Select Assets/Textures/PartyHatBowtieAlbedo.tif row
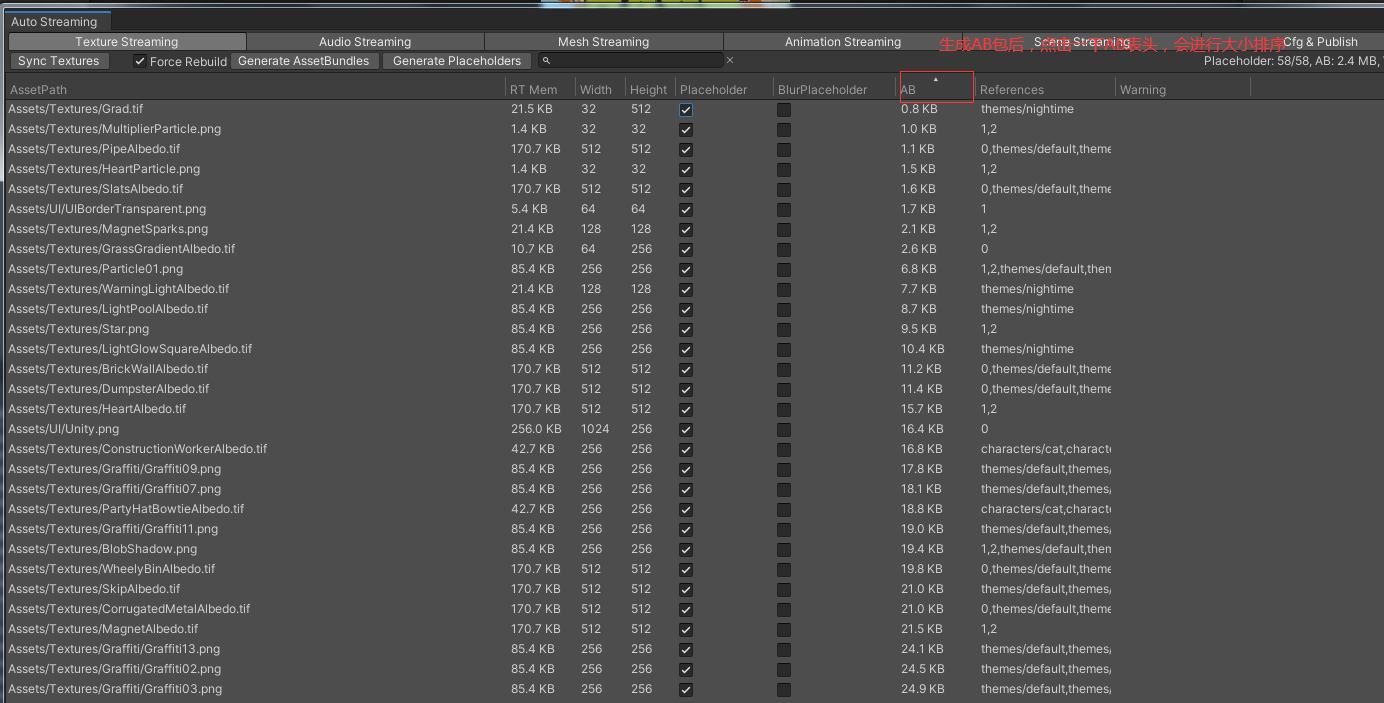Viewport: 1384px width, 703px height. point(692,509)
